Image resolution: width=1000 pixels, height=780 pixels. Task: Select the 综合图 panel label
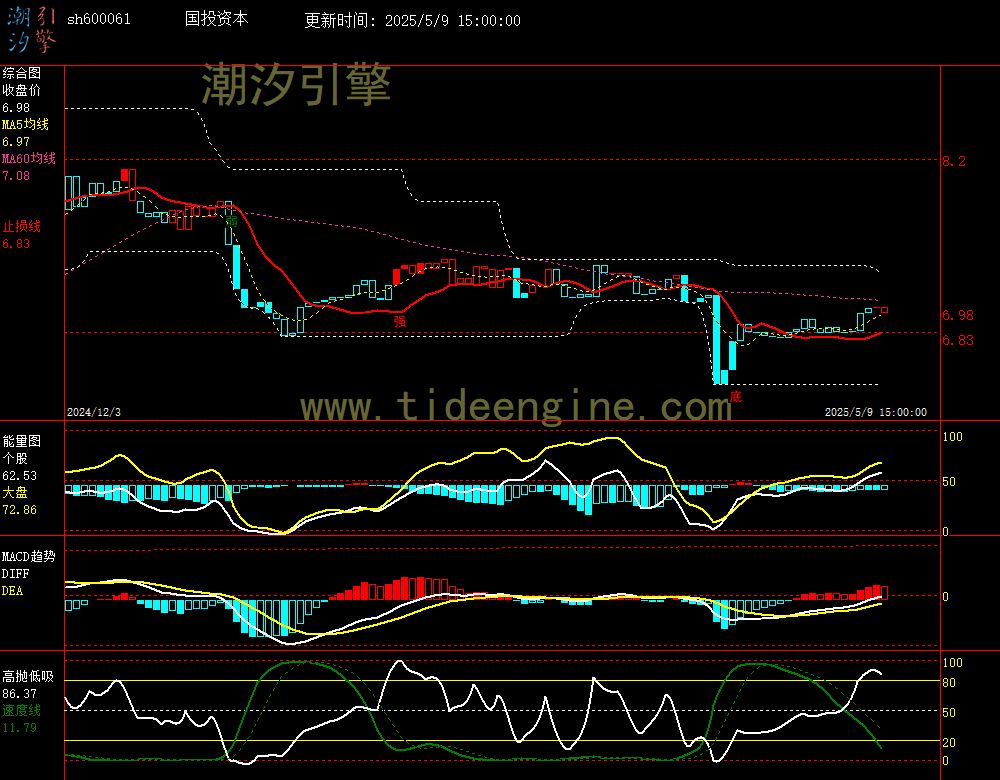pyautogui.click(x=21, y=73)
